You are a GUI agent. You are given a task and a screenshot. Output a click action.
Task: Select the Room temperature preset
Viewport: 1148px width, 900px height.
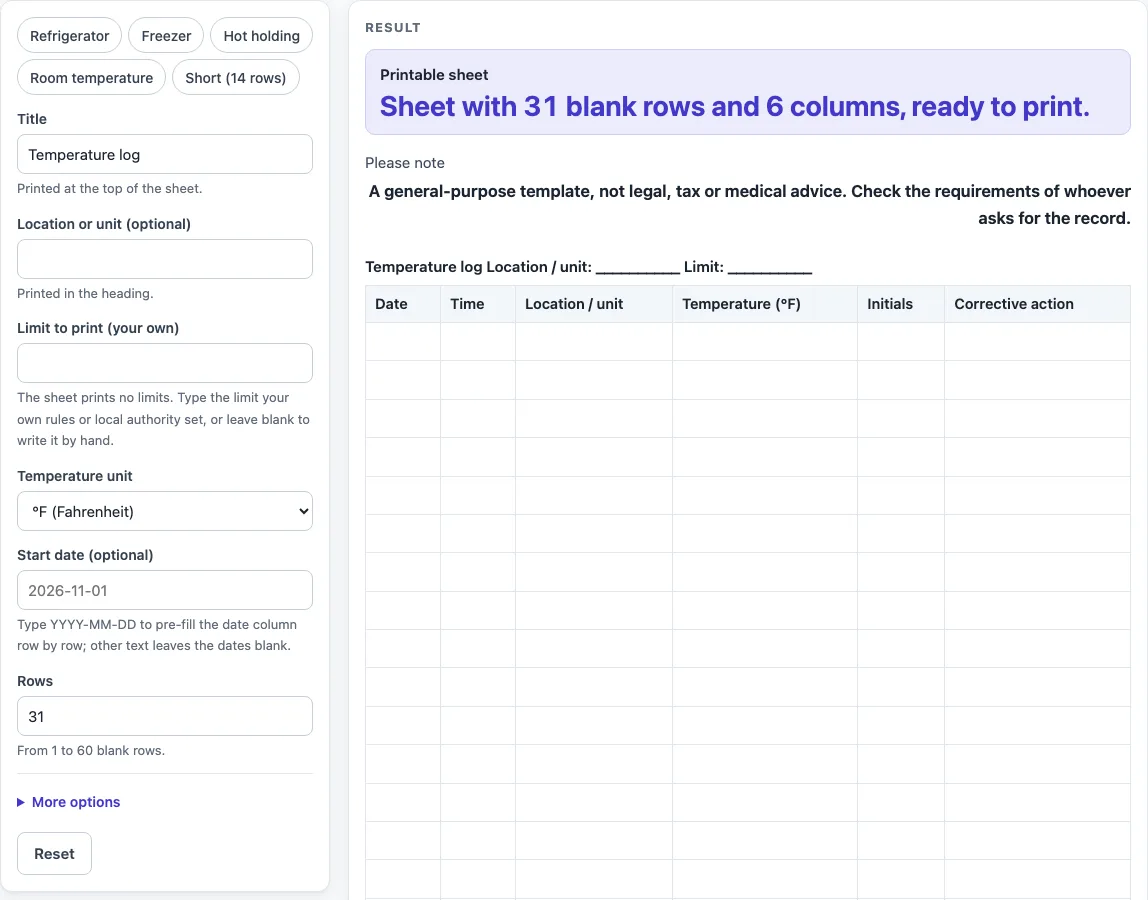[92, 78]
